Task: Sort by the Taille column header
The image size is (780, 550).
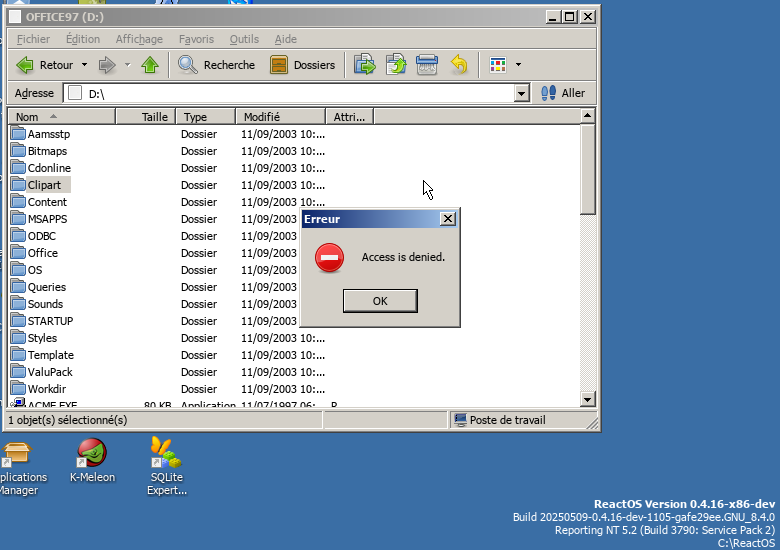Action: [146, 117]
